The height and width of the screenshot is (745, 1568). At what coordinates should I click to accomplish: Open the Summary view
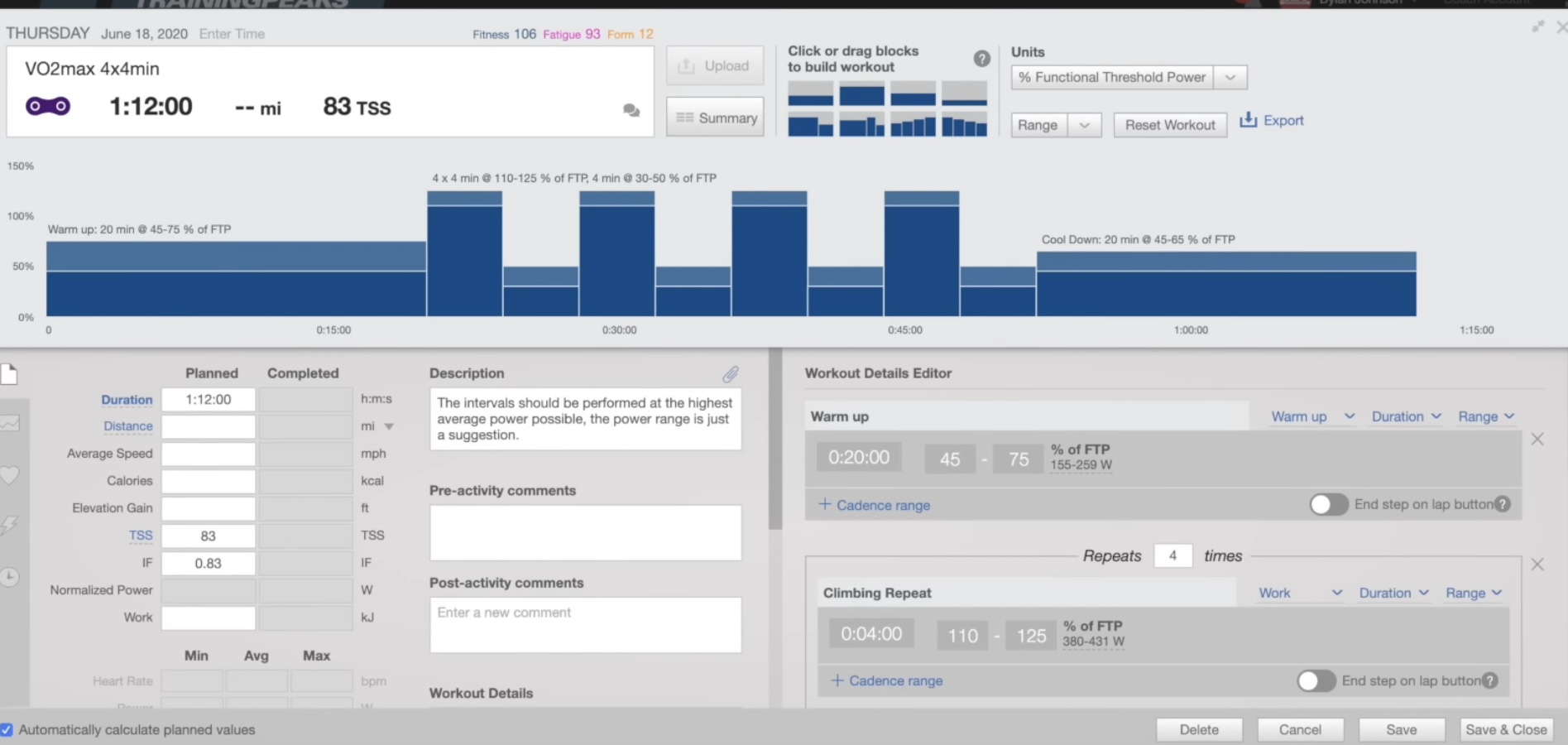[715, 118]
